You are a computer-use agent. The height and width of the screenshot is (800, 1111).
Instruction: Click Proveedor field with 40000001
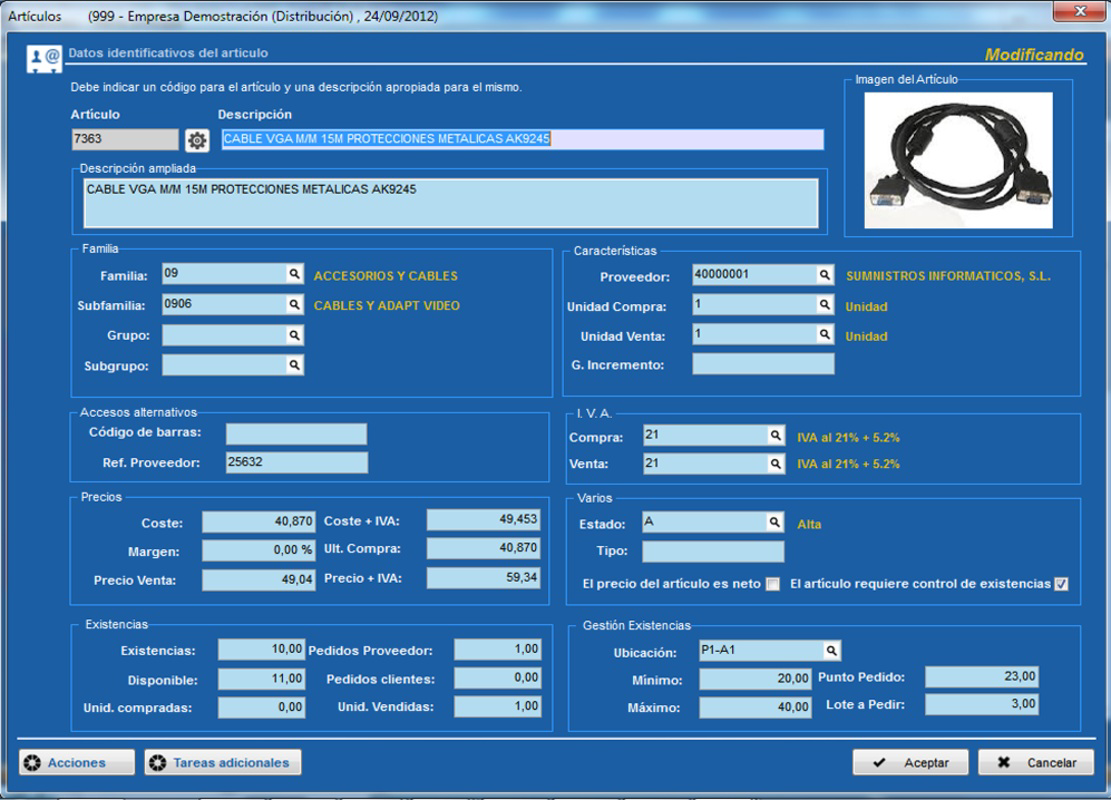click(x=754, y=274)
